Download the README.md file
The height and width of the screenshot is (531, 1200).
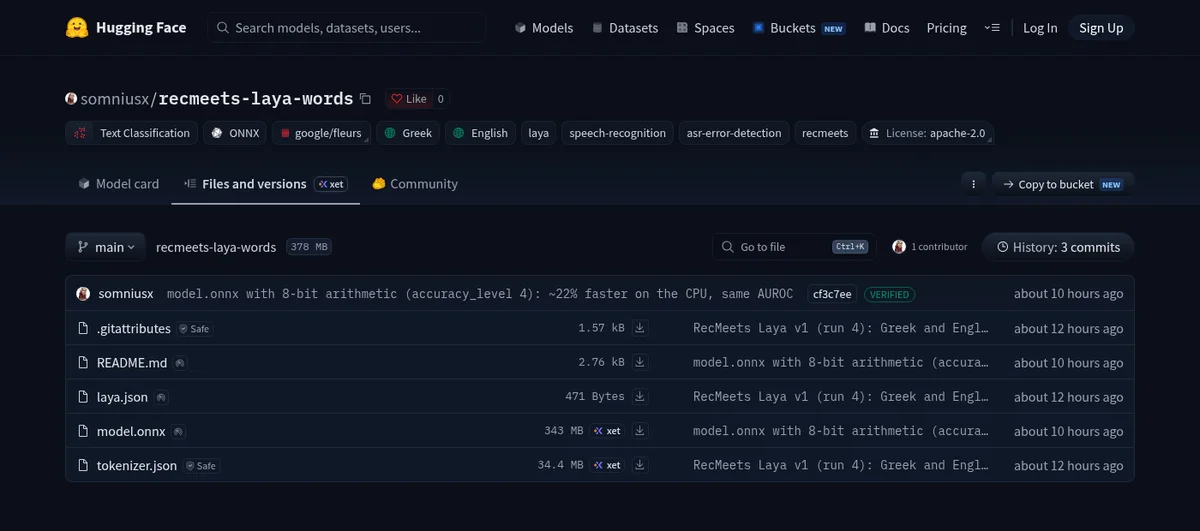tap(640, 362)
